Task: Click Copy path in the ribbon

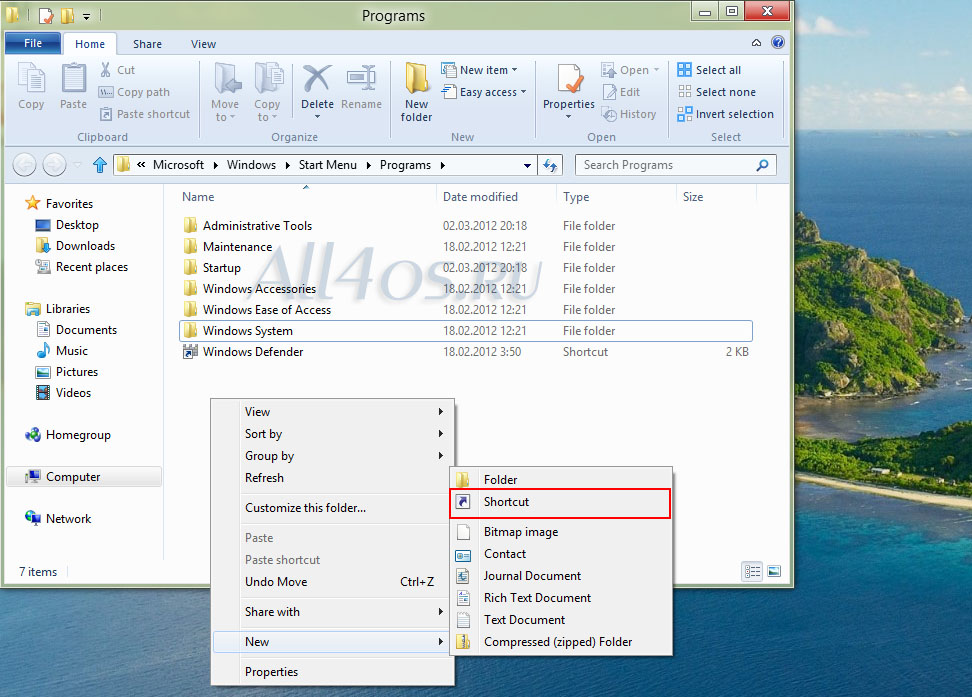Action: click(135, 92)
